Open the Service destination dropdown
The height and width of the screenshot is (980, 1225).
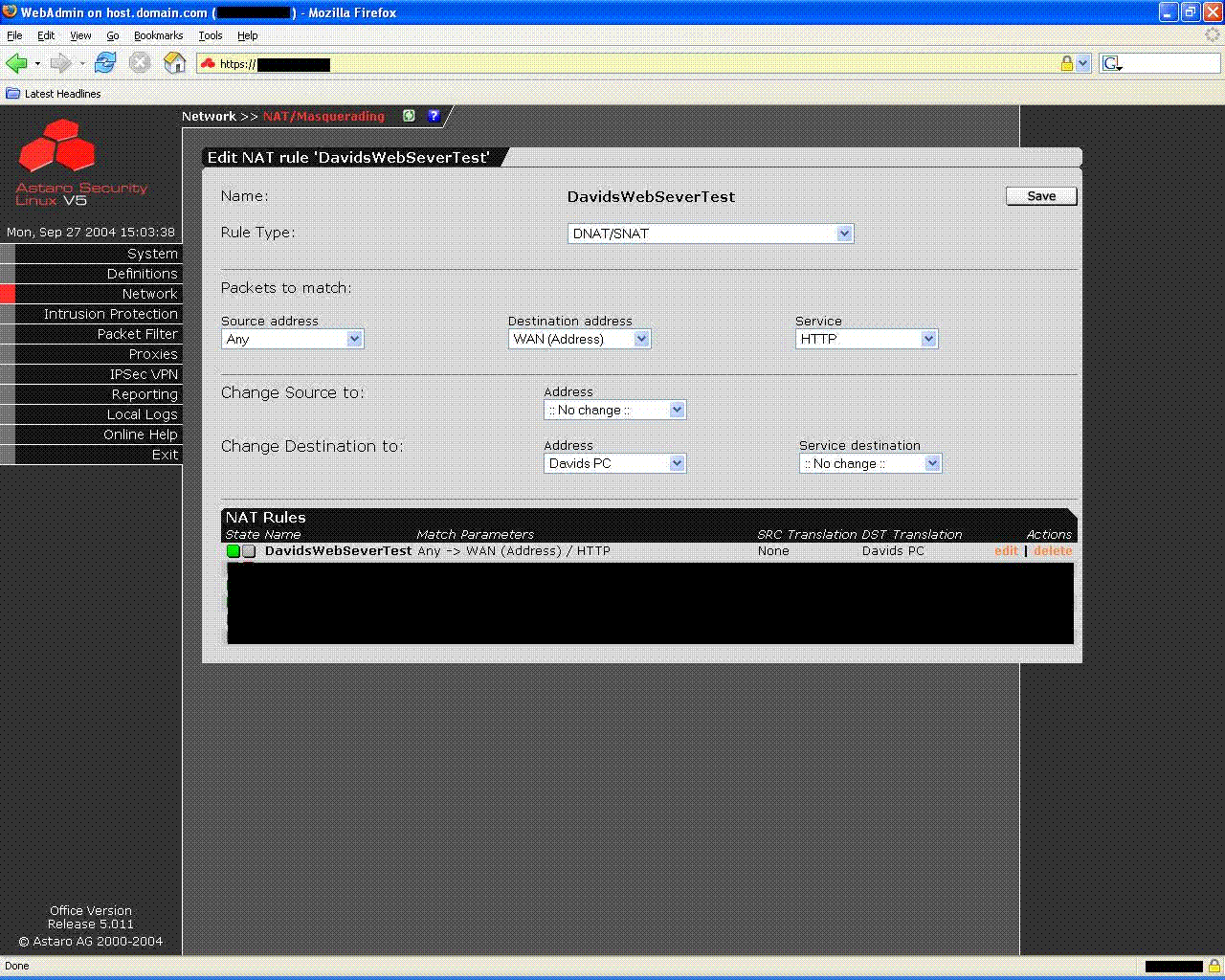[870, 463]
